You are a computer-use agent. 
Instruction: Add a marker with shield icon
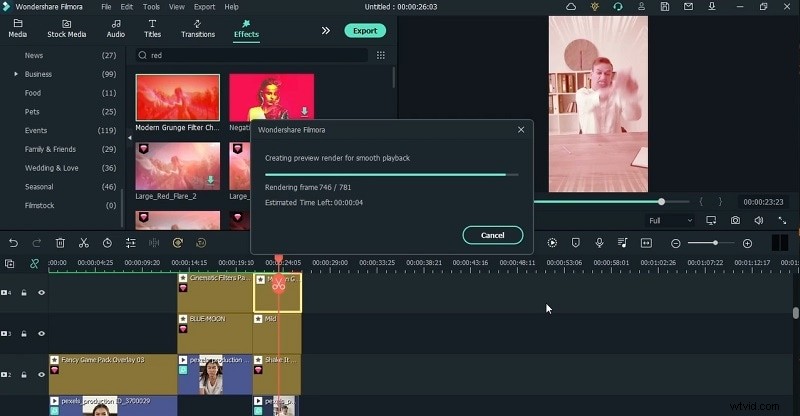(576, 243)
